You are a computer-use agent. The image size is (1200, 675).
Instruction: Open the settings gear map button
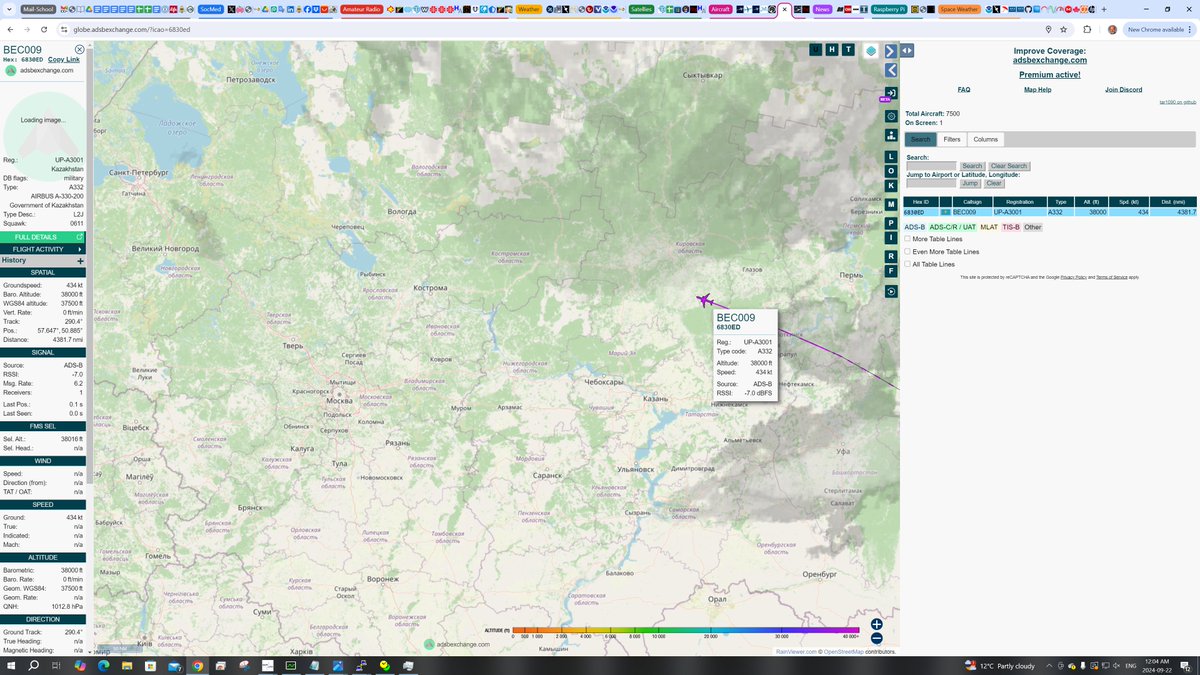890,116
